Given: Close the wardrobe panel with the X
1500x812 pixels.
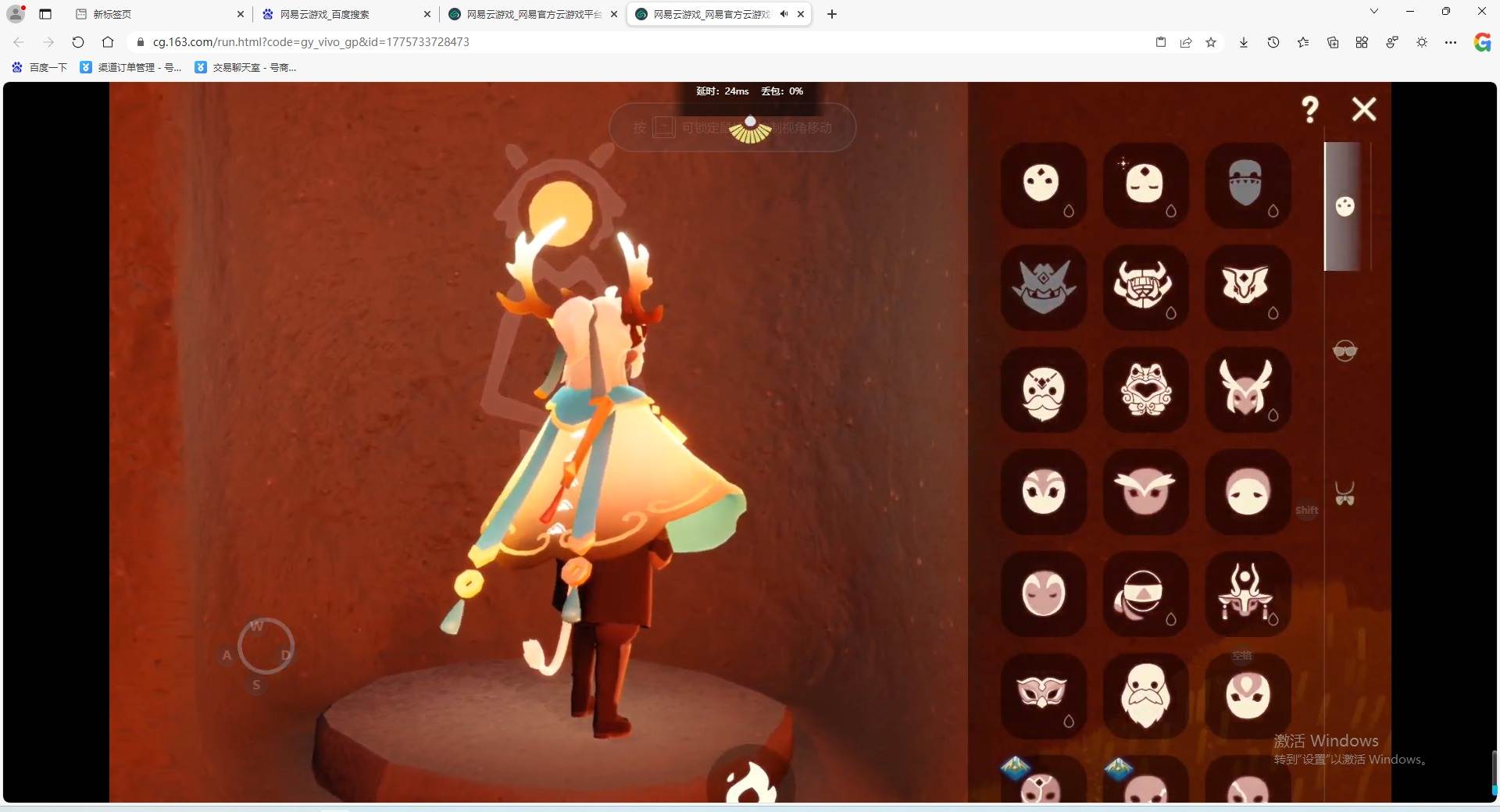Looking at the screenshot, I should (x=1364, y=109).
